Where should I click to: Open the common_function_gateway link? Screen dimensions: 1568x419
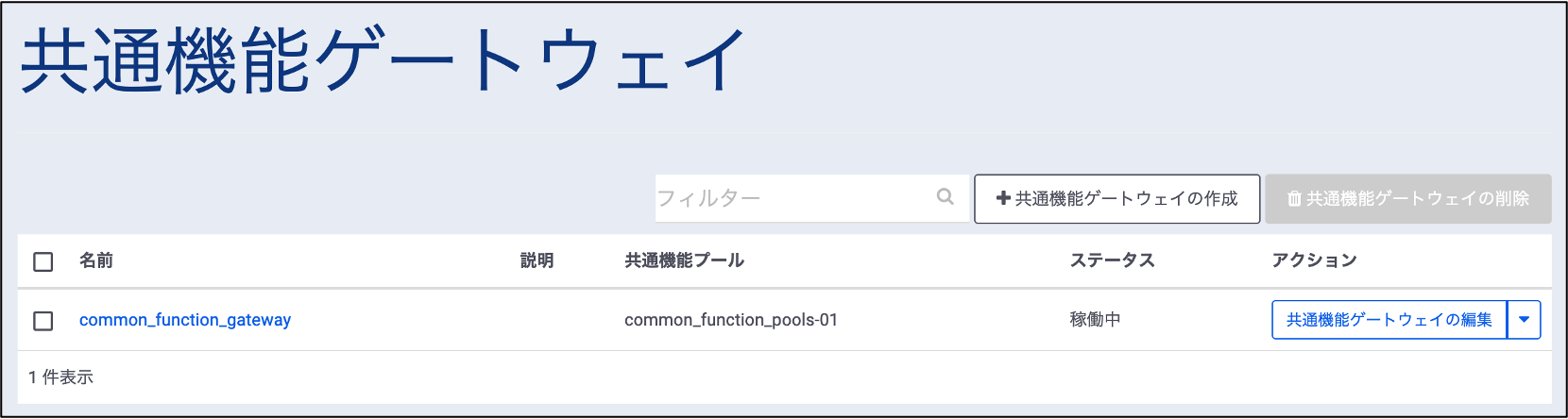[185, 320]
